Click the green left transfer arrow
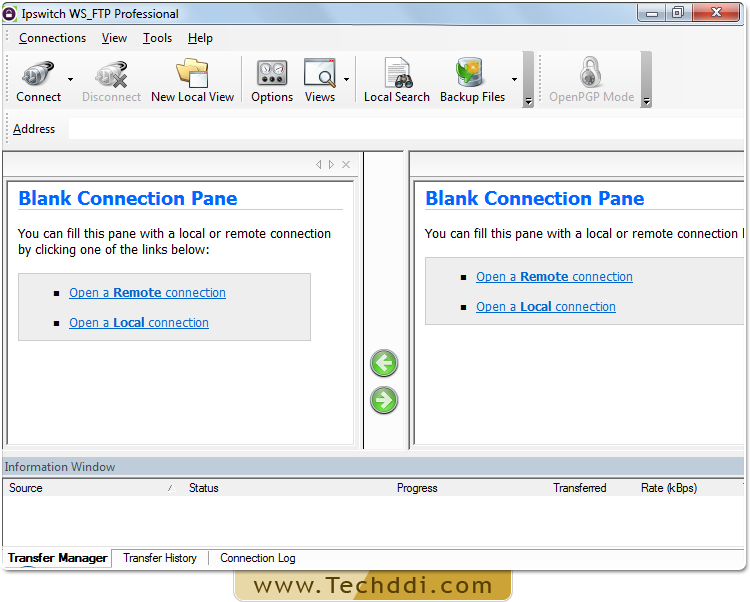The height and width of the screenshot is (602, 750). (384, 363)
